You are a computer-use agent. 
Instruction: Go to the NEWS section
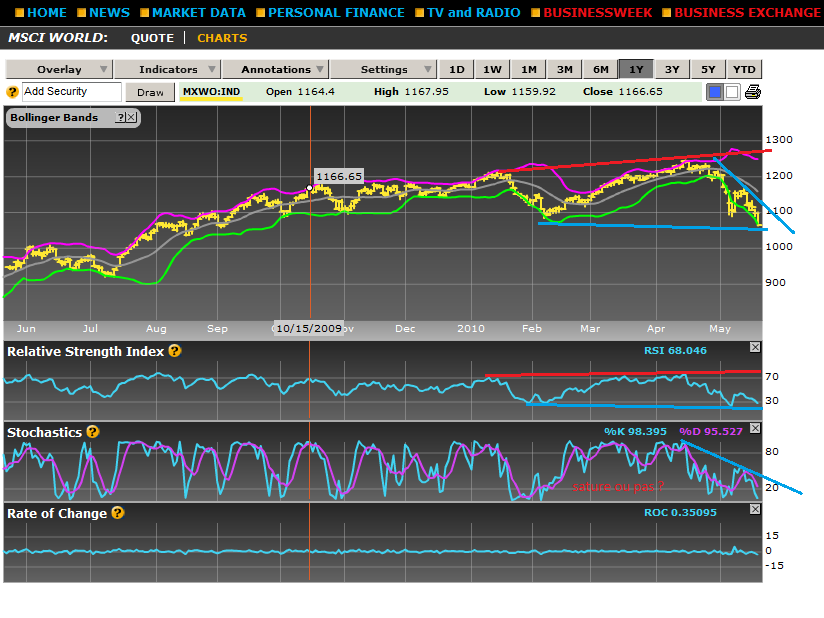pos(109,13)
